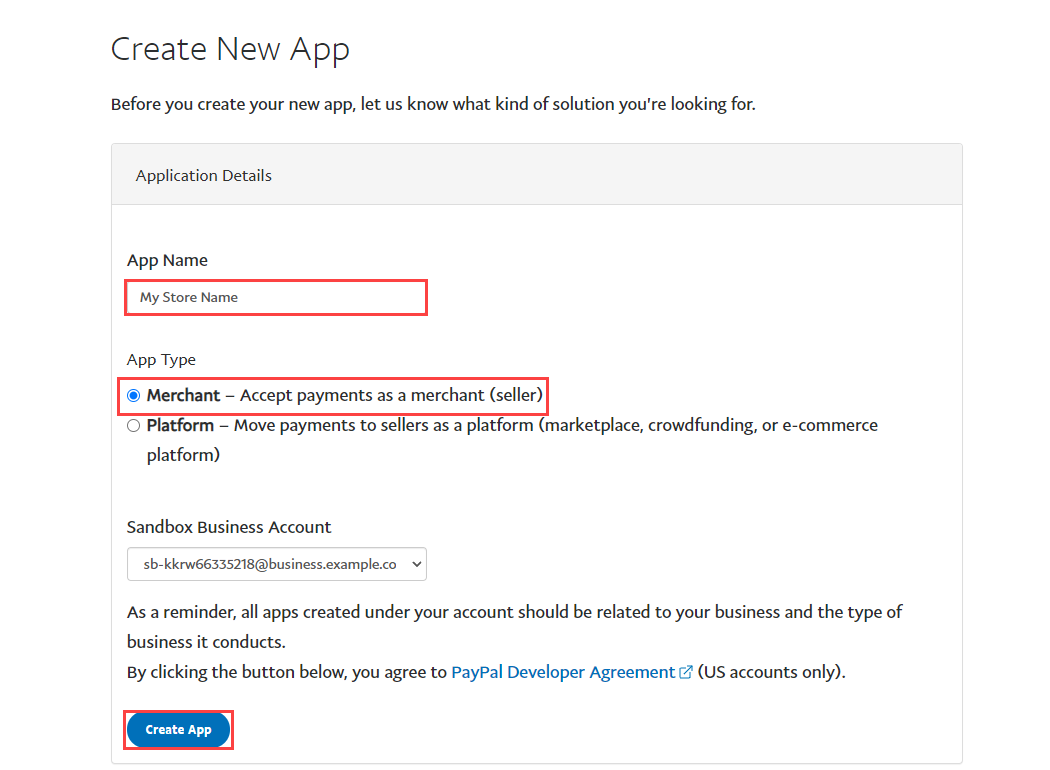Select the Platform app type radio button
This screenshot has width=1050, height=770.
(x=134, y=426)
